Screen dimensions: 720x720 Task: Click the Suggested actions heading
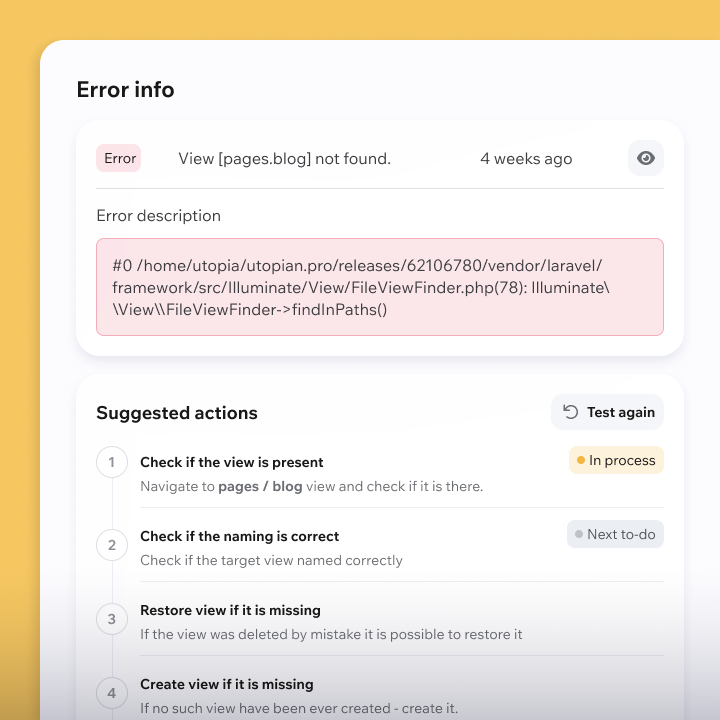pos(177,413)
